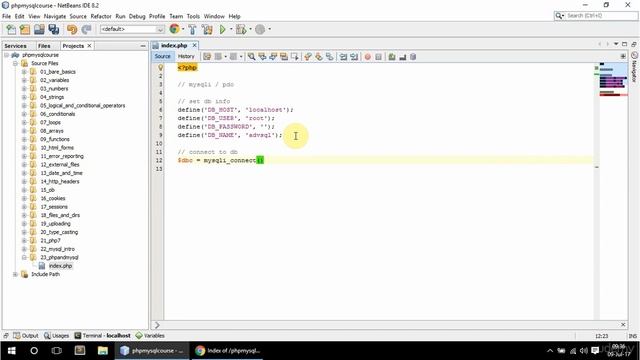
Task: Open the Navigator side panel
Action: click(x=634, y=67)
